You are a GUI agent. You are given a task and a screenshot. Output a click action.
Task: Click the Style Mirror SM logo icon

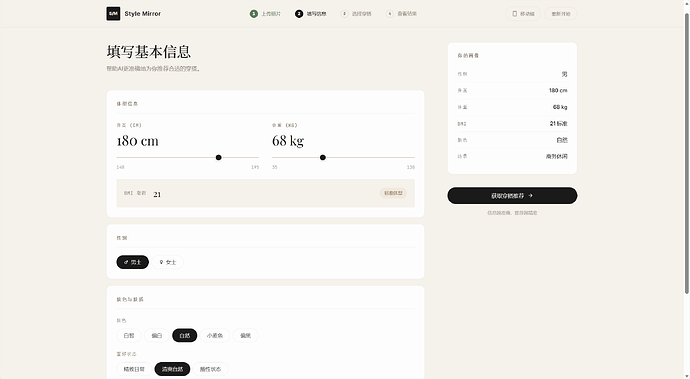113,14
